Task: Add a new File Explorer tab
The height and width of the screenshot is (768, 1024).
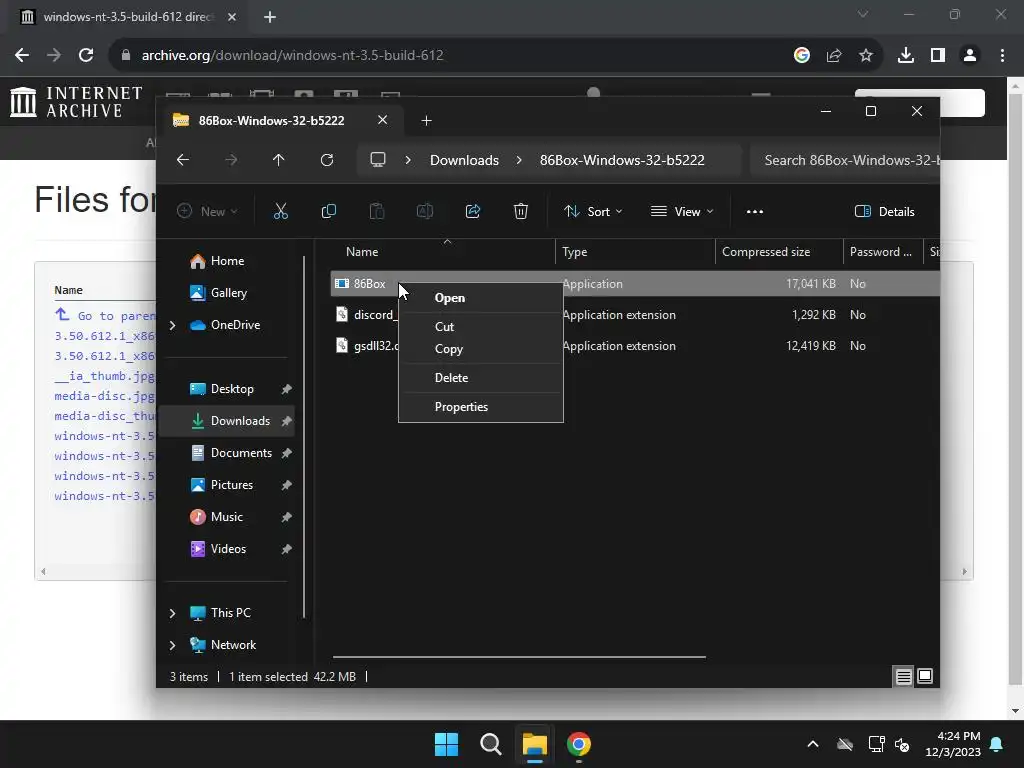Action: click(x=426, y=121)
